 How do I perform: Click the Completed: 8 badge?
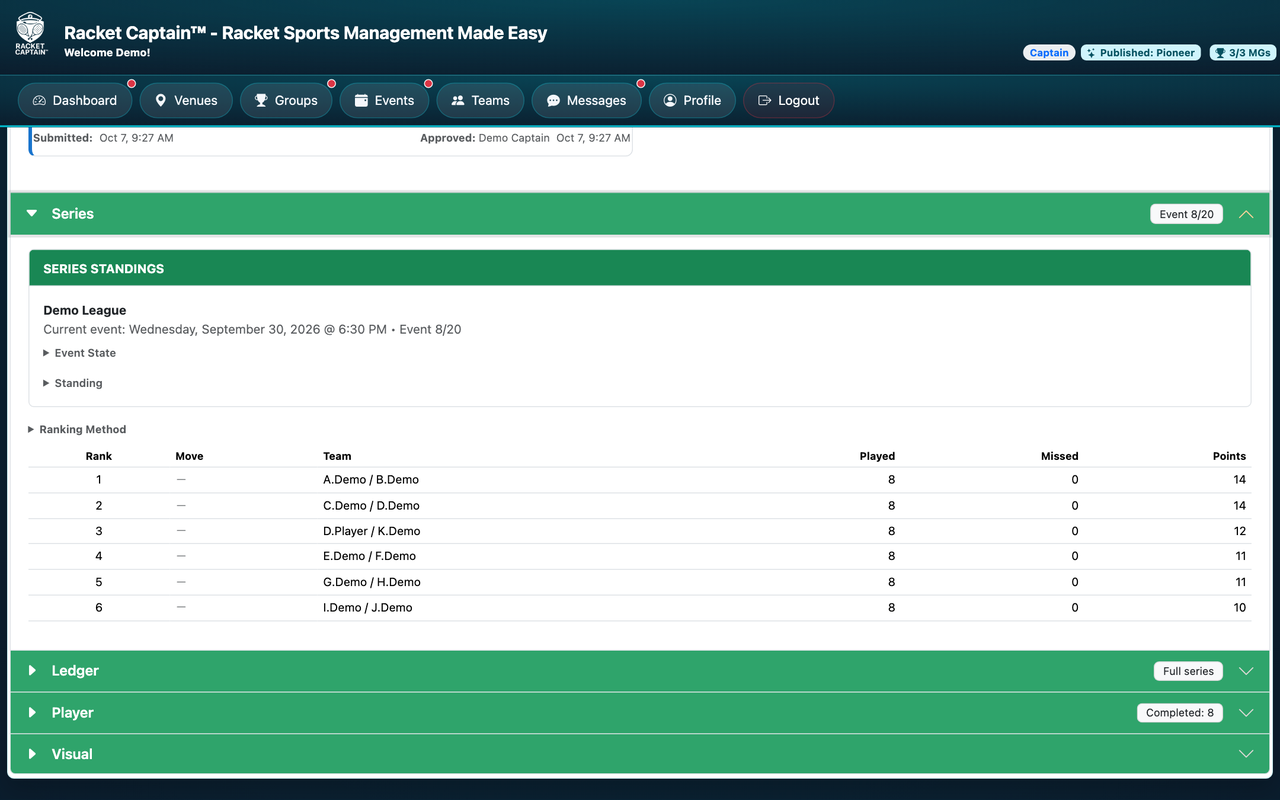coord(1180,713)
